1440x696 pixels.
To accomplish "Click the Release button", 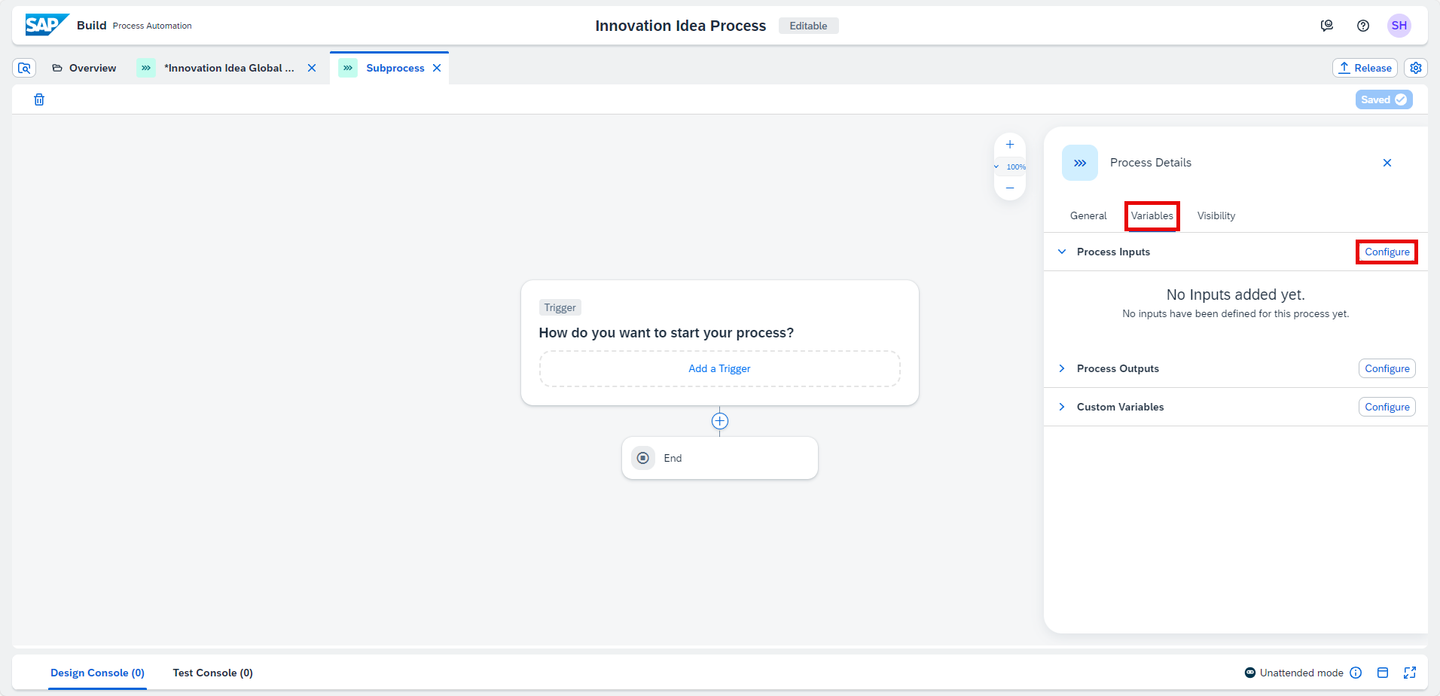I will coord(1365,68).
